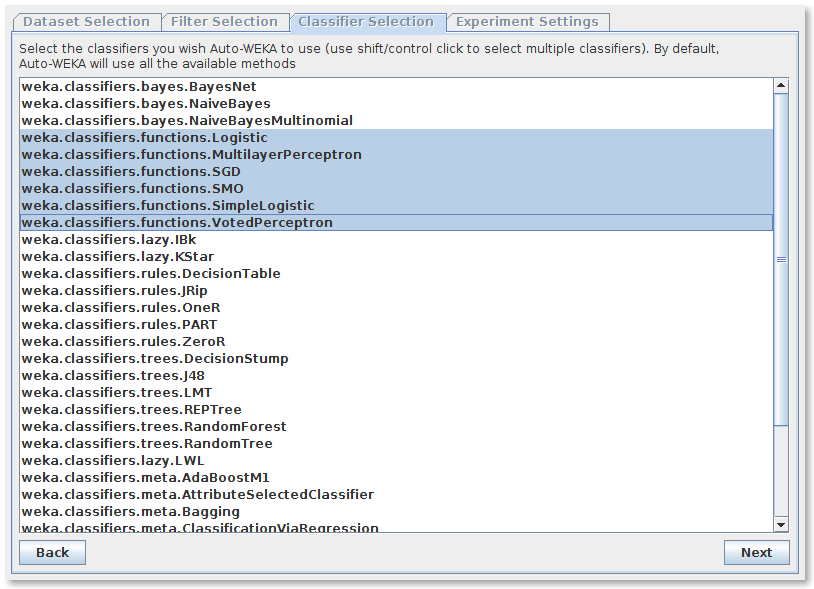Choose weka.classifiers.rules.DecisionTable

[397, 273]
